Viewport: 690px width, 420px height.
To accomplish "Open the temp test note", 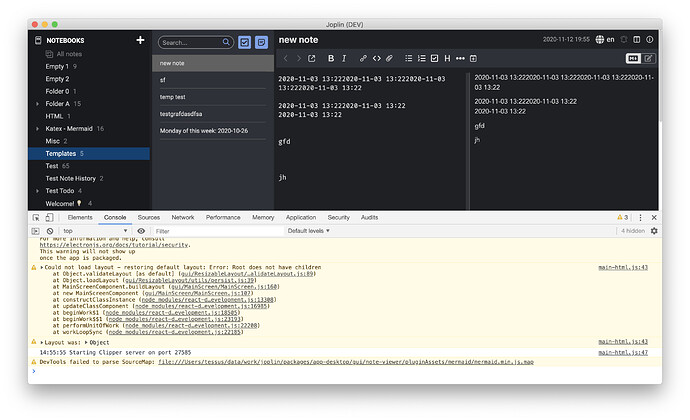I will pyautogui.click(x=213, y=97).
